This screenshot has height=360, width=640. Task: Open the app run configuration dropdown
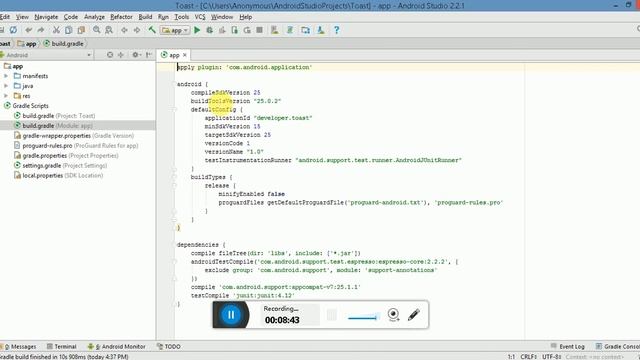[x=175, y=30]
